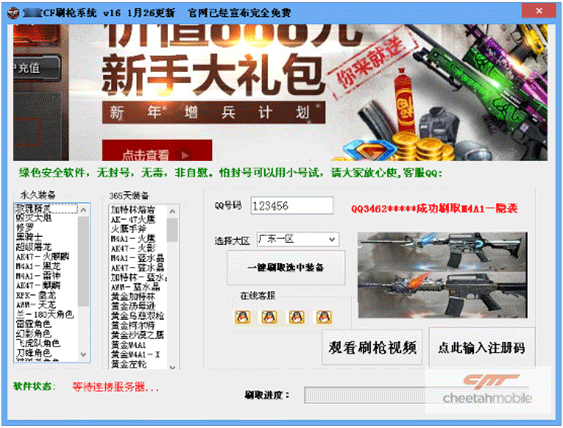This screenshot has width=563, height=428.
Task: Click the up arrow of 365天装备 list scrollbar
Action: [172, 211]
